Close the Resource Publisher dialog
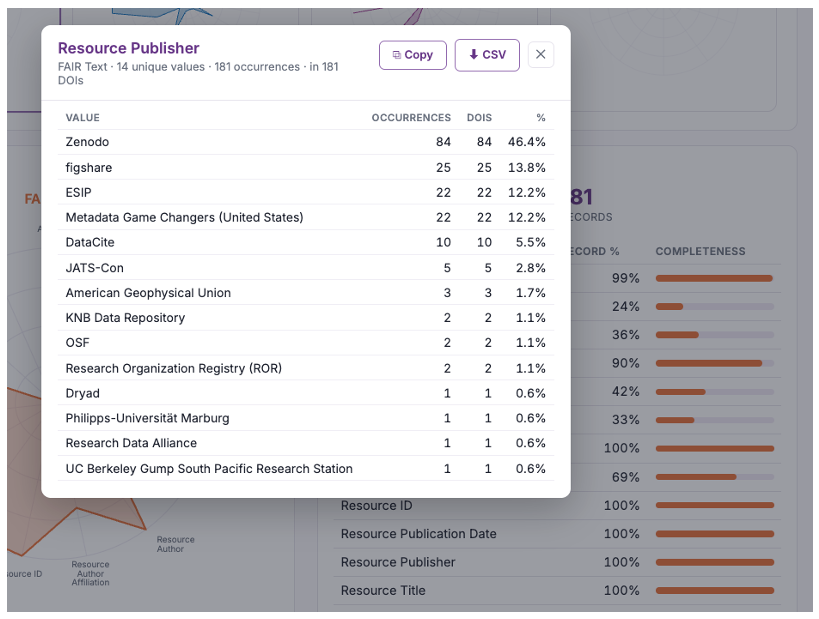819x619 pixels. pos(541,54)
